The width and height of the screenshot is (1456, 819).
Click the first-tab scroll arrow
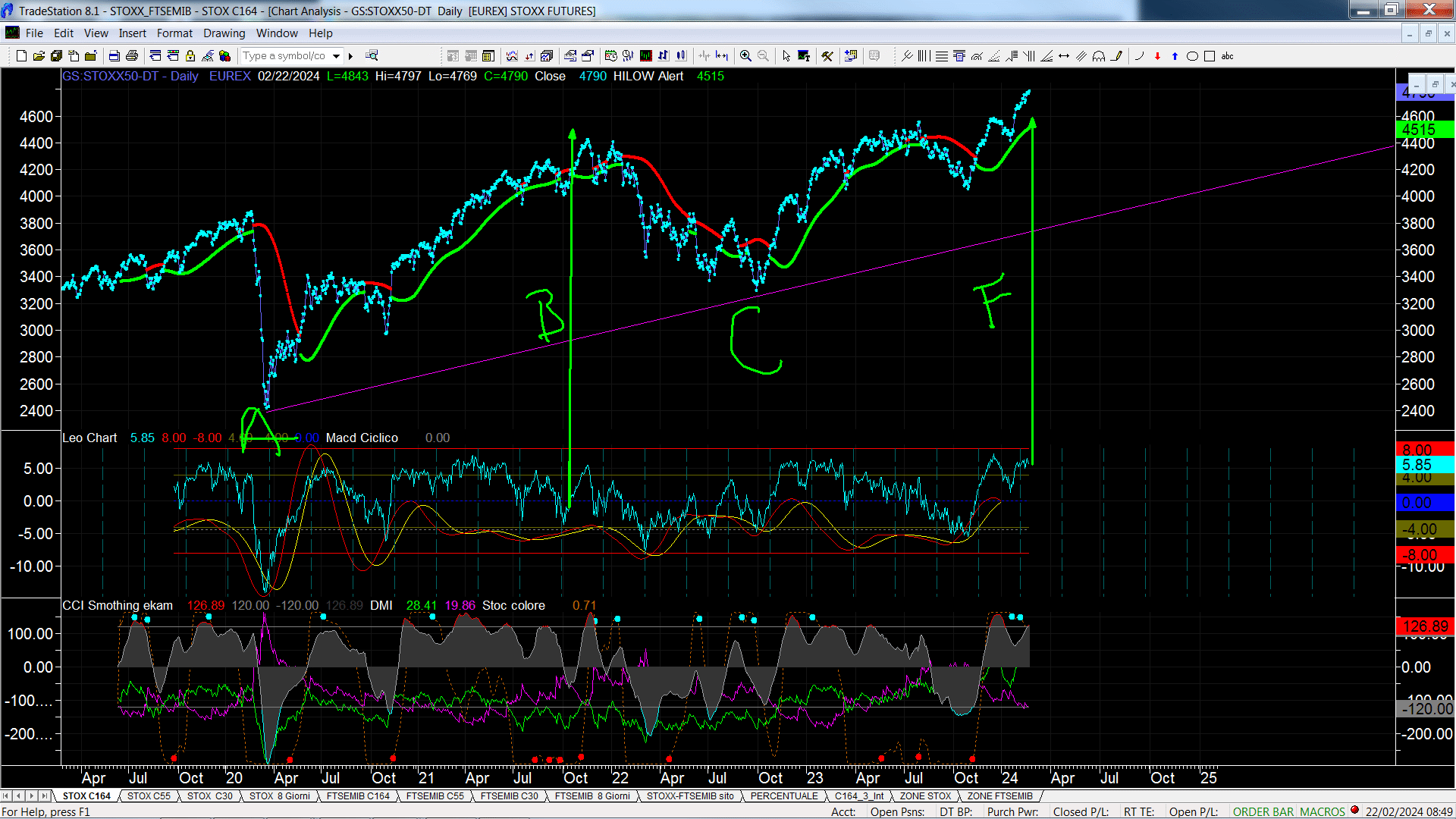[x=7, y=796]
